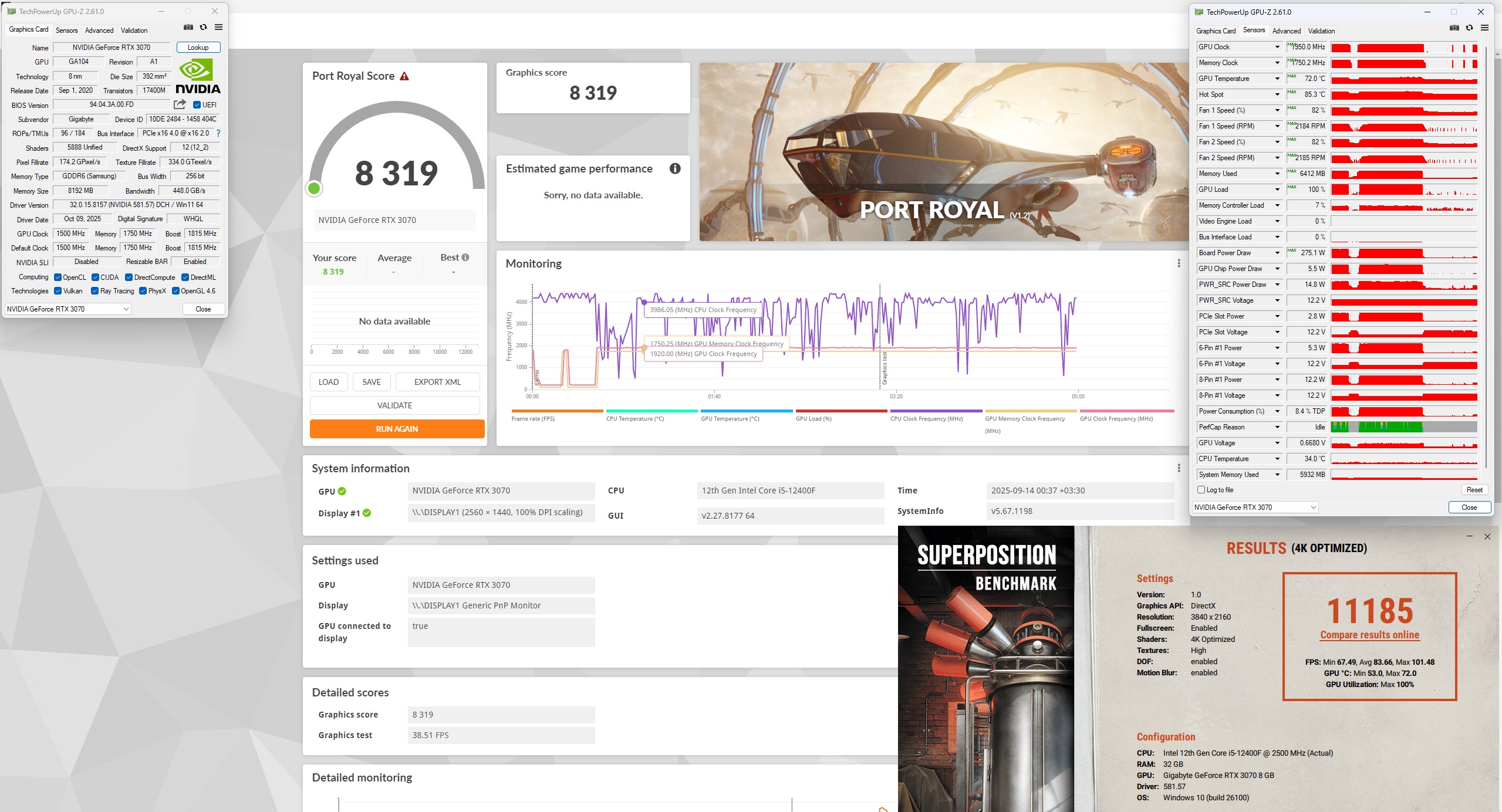This screenshot has width=1502, height=812.
Task: Open three-dot menu in Monitoring panel
Action: pos(1179,263)
